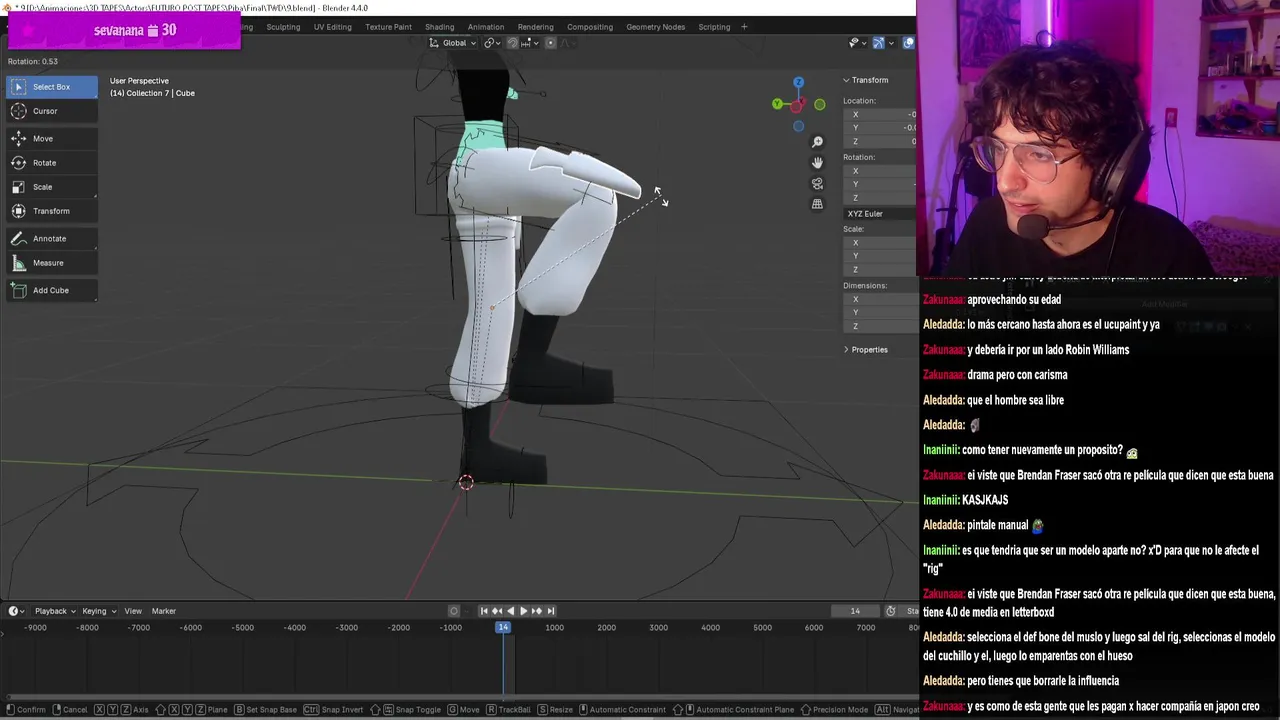Toggle proportional editing button

(x=550, y=43)
